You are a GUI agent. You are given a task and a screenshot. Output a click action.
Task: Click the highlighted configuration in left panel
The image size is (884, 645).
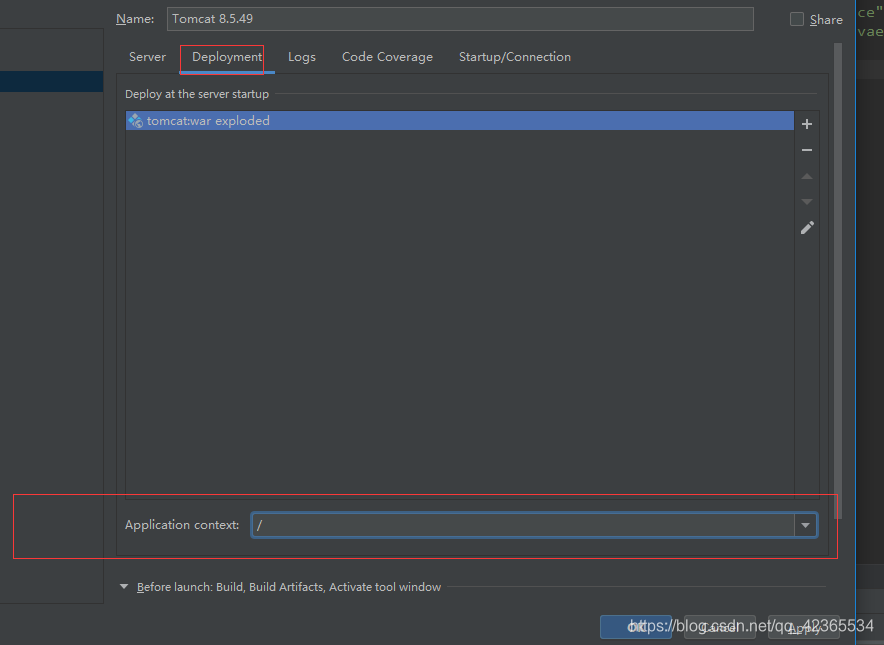click(51, 81)
